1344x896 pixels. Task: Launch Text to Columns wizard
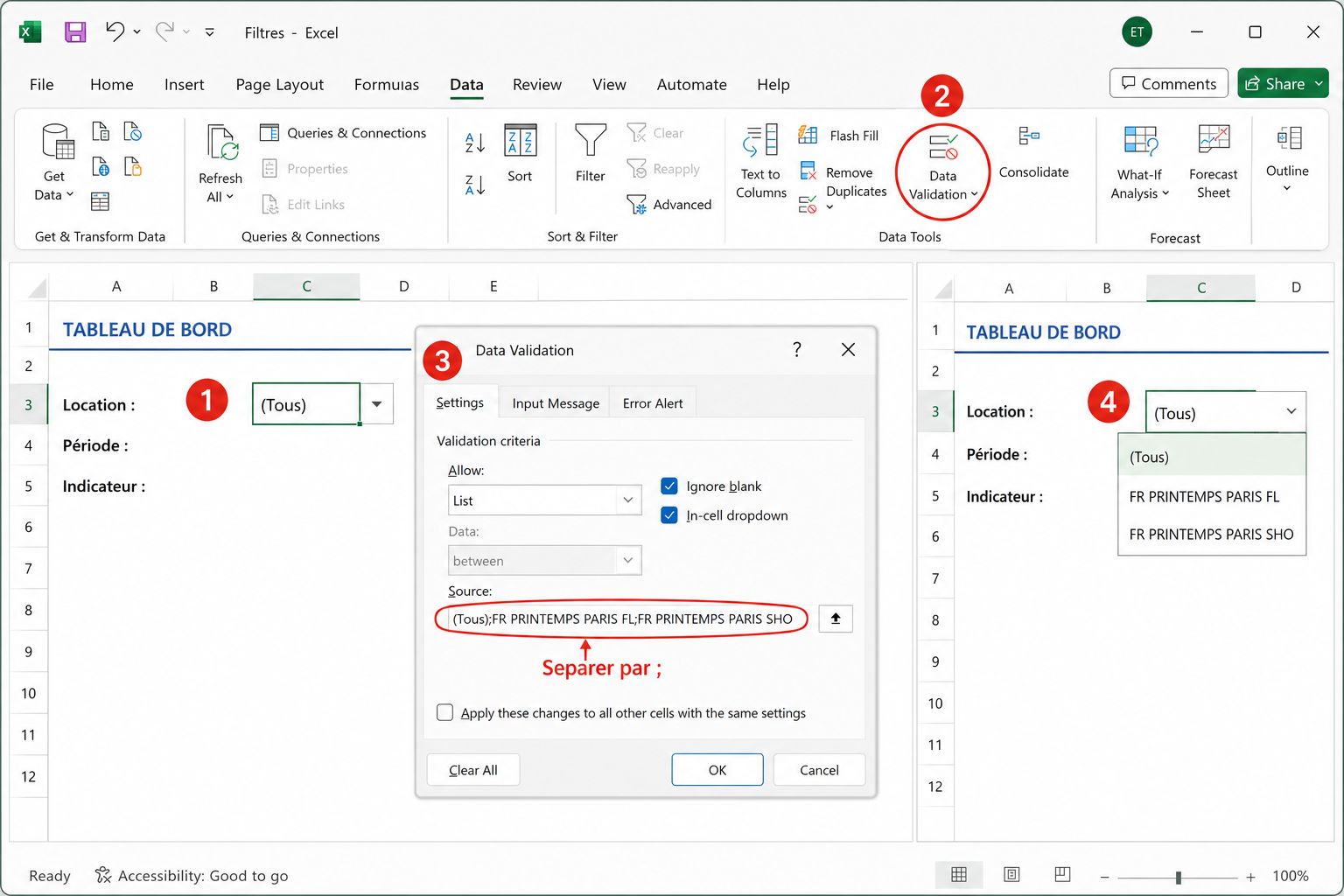click(761, 162)
